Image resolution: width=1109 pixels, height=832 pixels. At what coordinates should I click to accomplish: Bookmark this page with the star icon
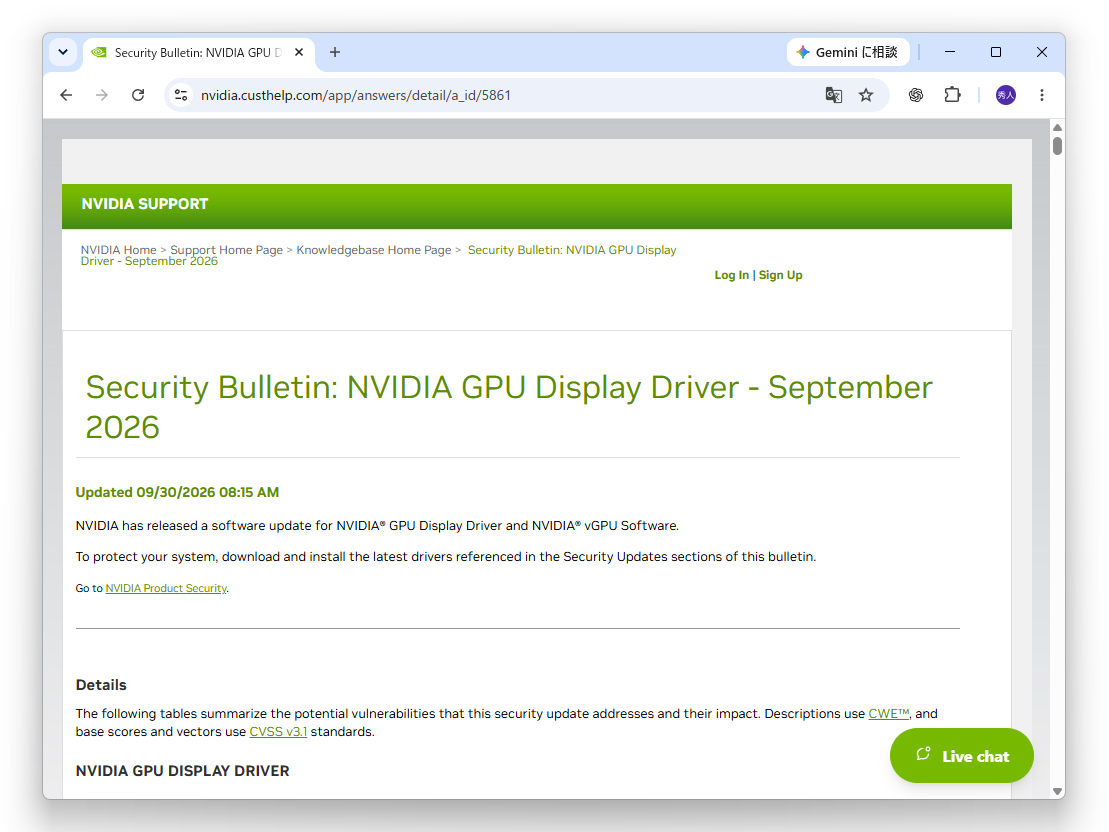pos(866,95)
